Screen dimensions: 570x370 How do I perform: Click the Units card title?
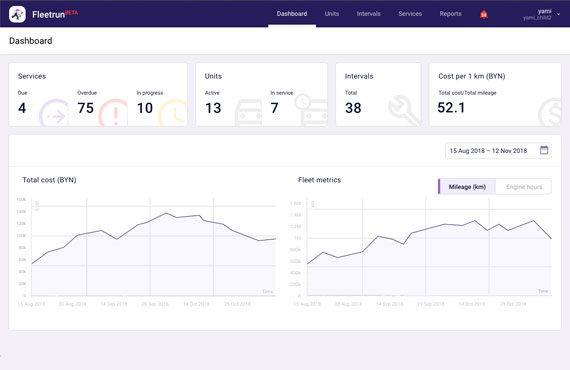[213, 76]
